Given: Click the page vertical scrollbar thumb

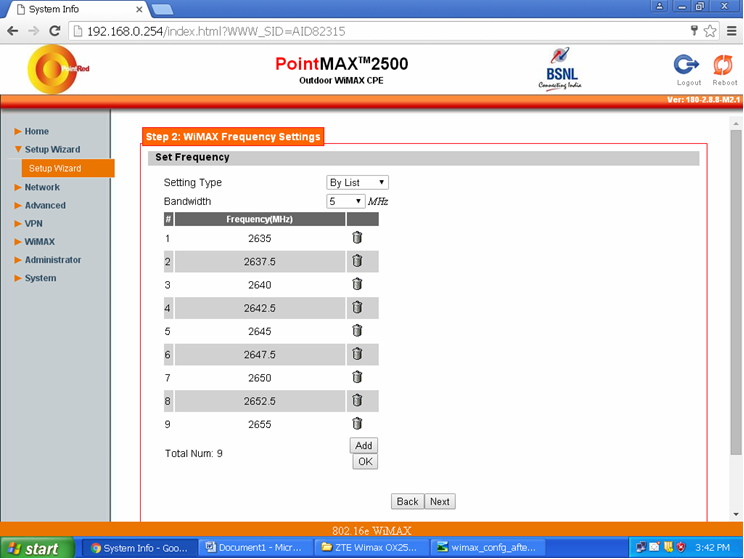Looking at the screenshot, I should pos(736,294).
